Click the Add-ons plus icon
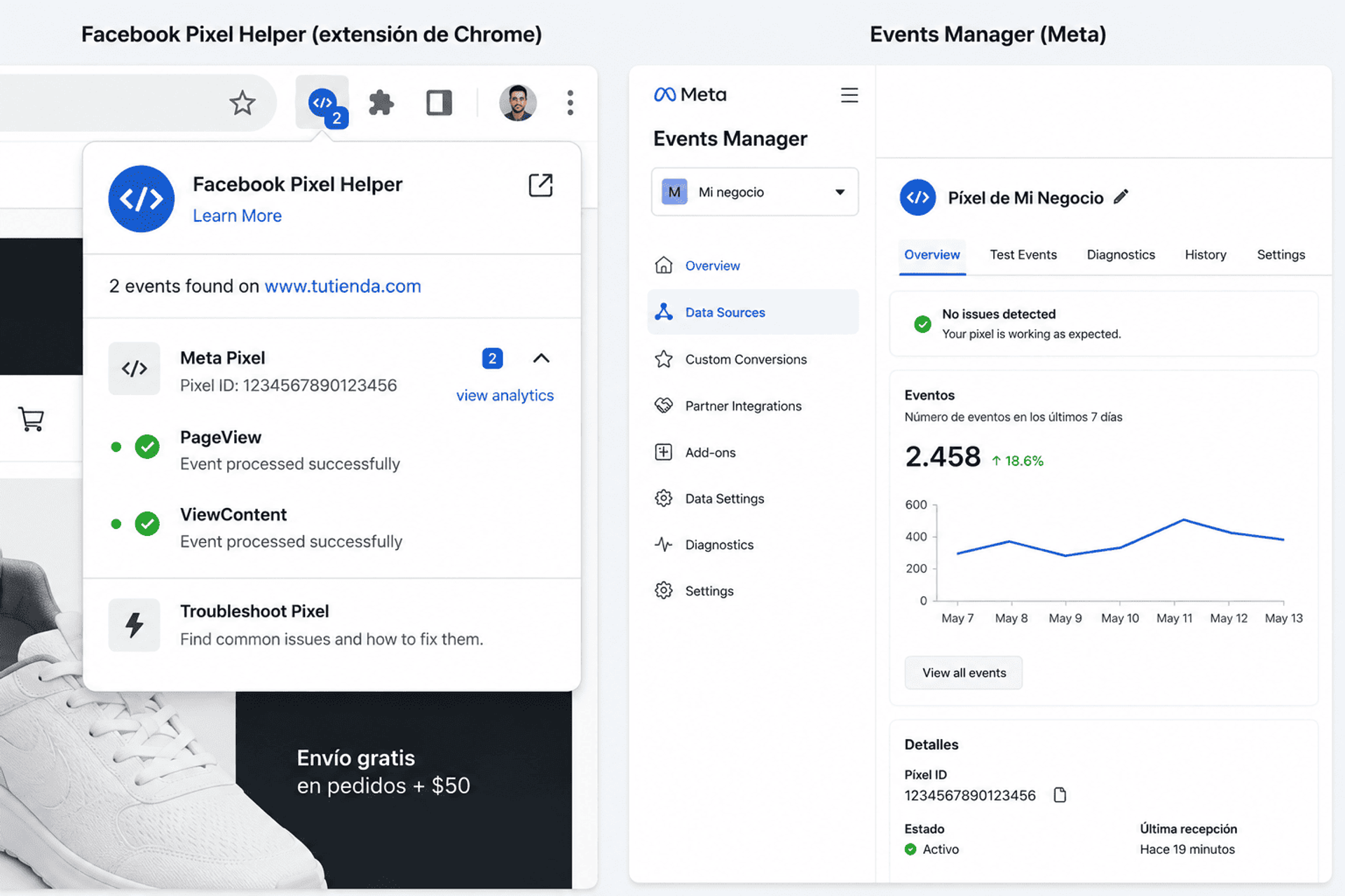 [664, 452]
